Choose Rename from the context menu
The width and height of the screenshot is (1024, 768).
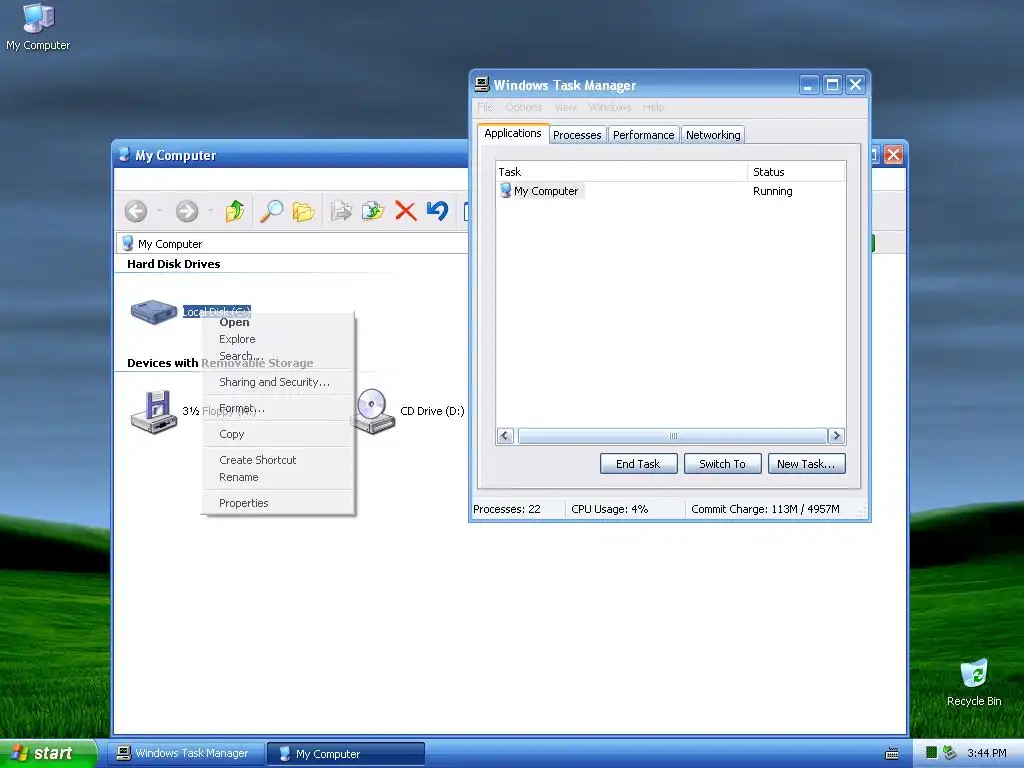click(278, 477)
